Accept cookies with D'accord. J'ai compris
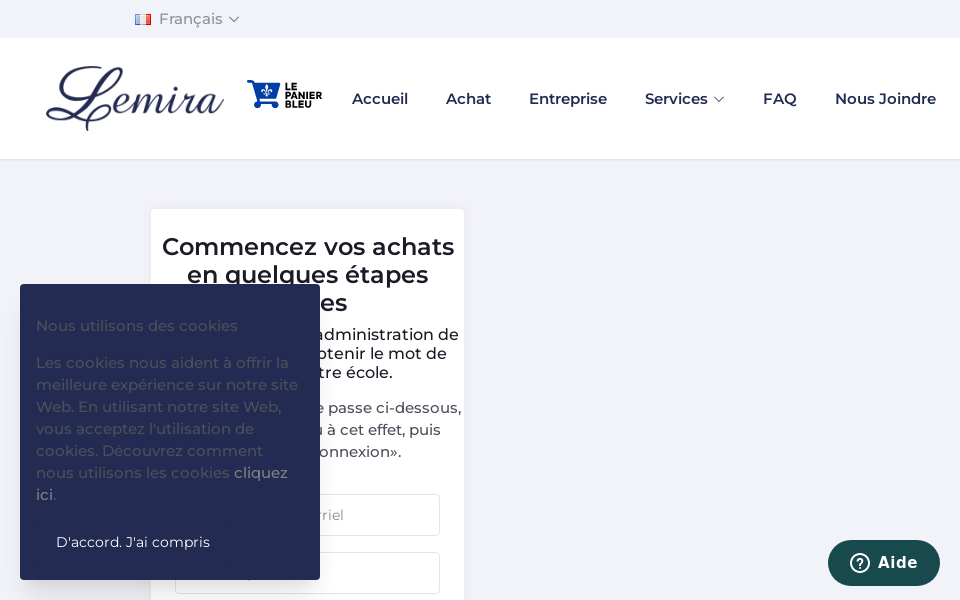960x600 pixels. 133,542
